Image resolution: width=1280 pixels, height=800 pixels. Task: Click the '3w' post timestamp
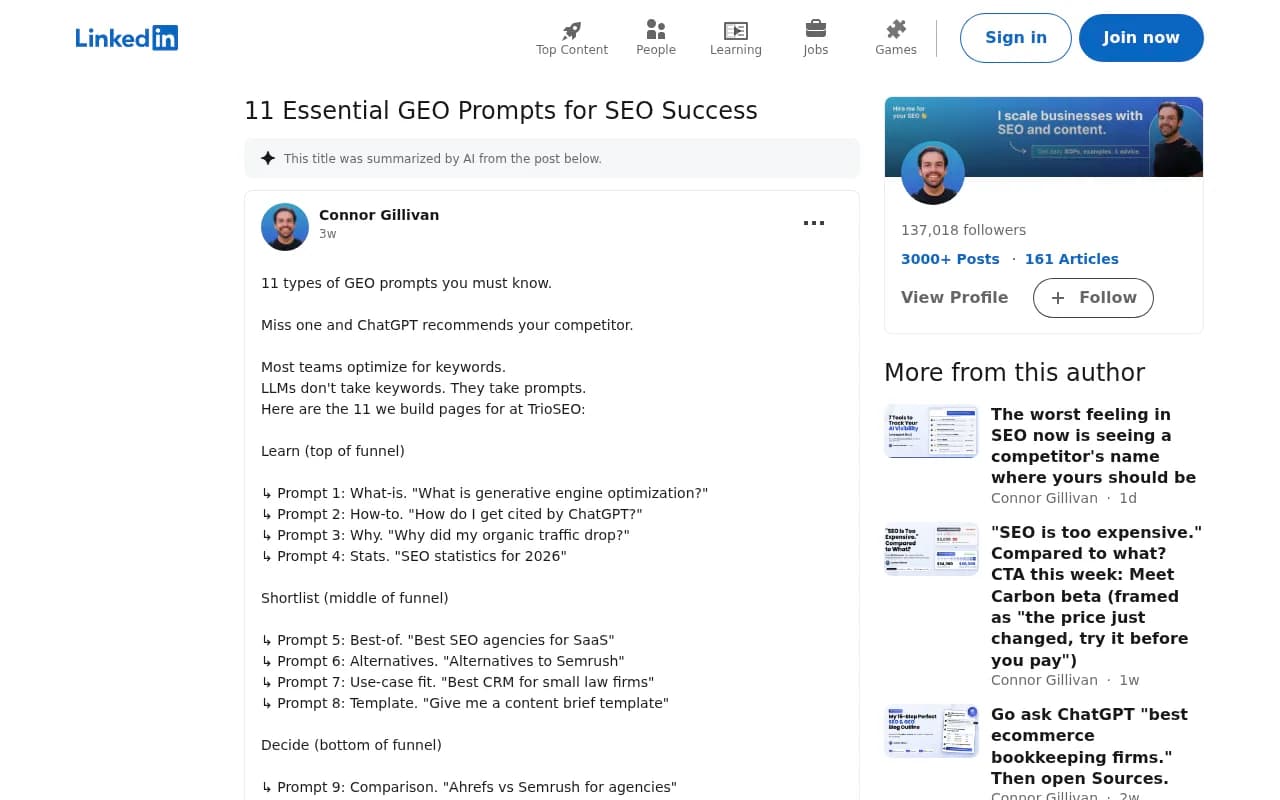coord(328,234)
